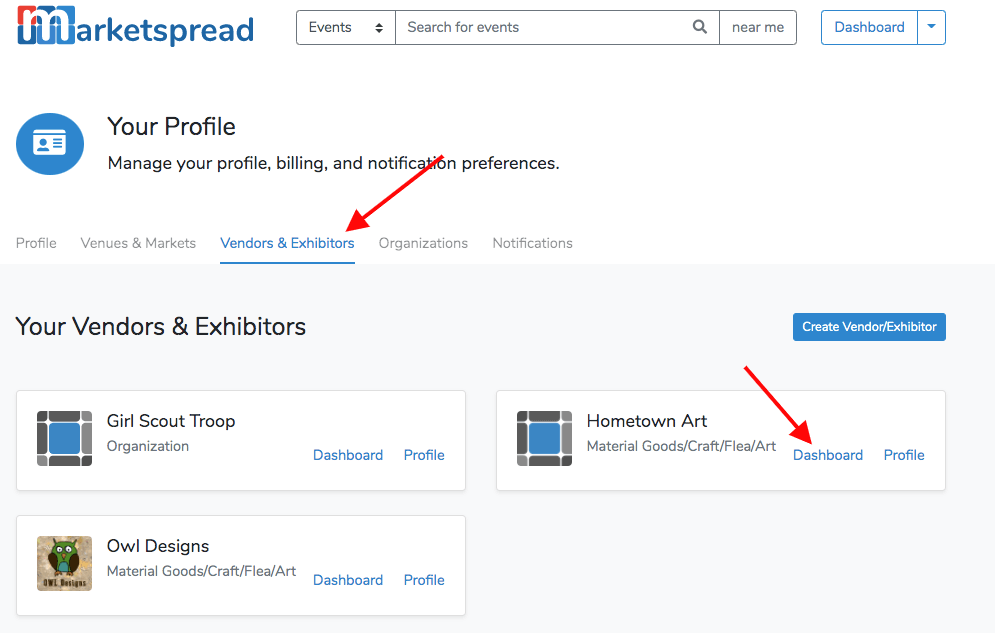Screen dimensions: 995x633
Task: Open the Hometown Art placeholder logo
Action: pos(544,438)
